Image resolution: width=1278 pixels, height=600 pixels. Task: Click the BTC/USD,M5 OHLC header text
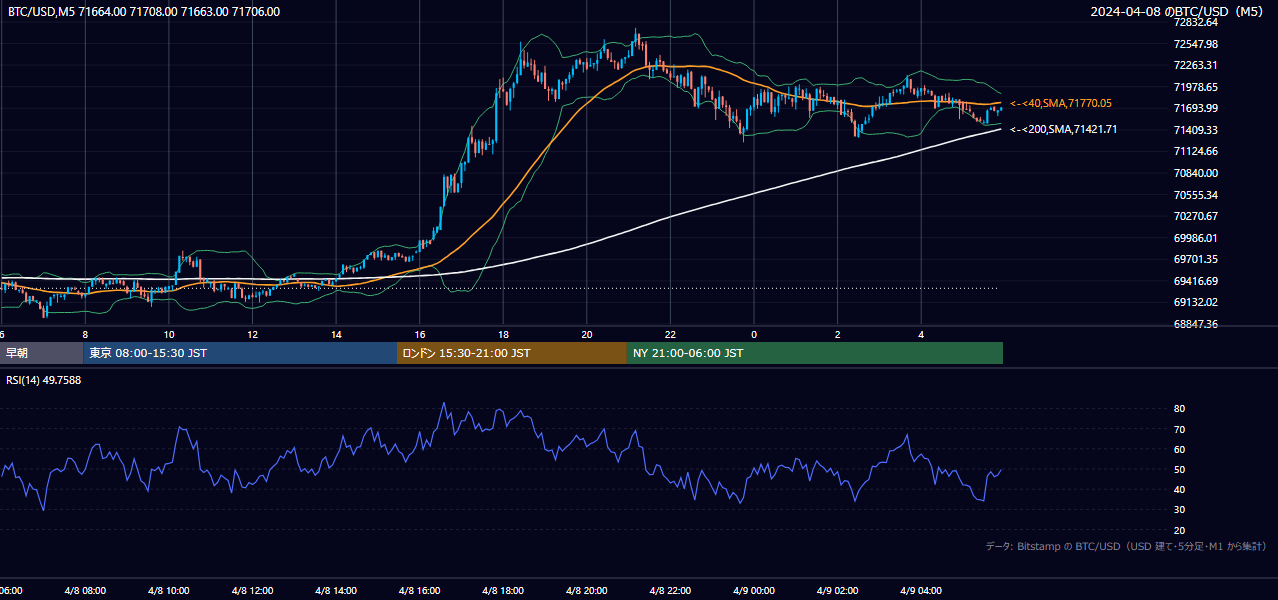coord(144,12)
